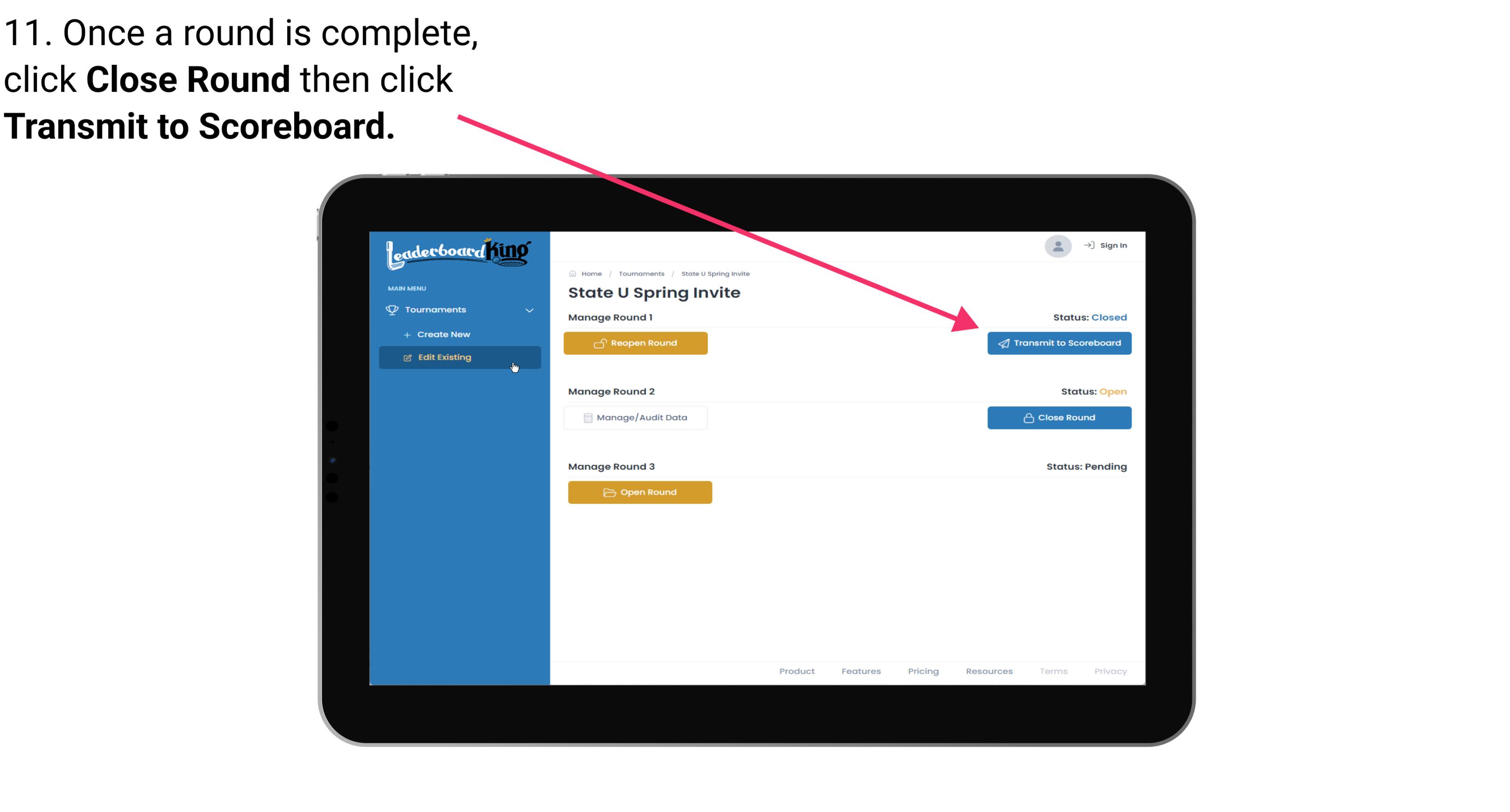Click the State U Spring Invite breadcrumb
Viewport: 1510px width, 812px height.
click(714, 274)
